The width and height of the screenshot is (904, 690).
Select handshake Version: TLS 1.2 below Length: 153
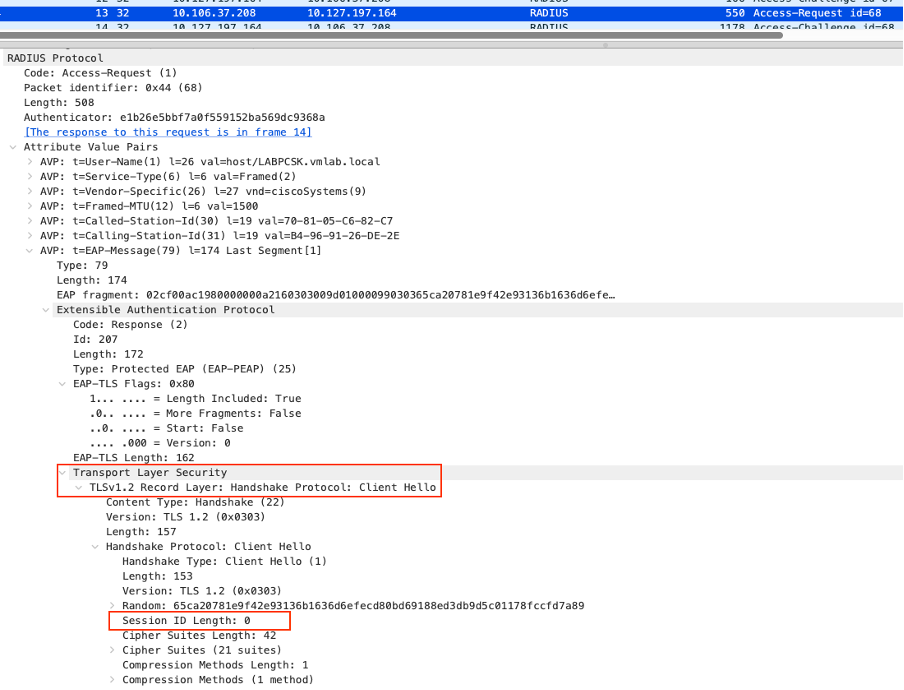click(202, 591)
